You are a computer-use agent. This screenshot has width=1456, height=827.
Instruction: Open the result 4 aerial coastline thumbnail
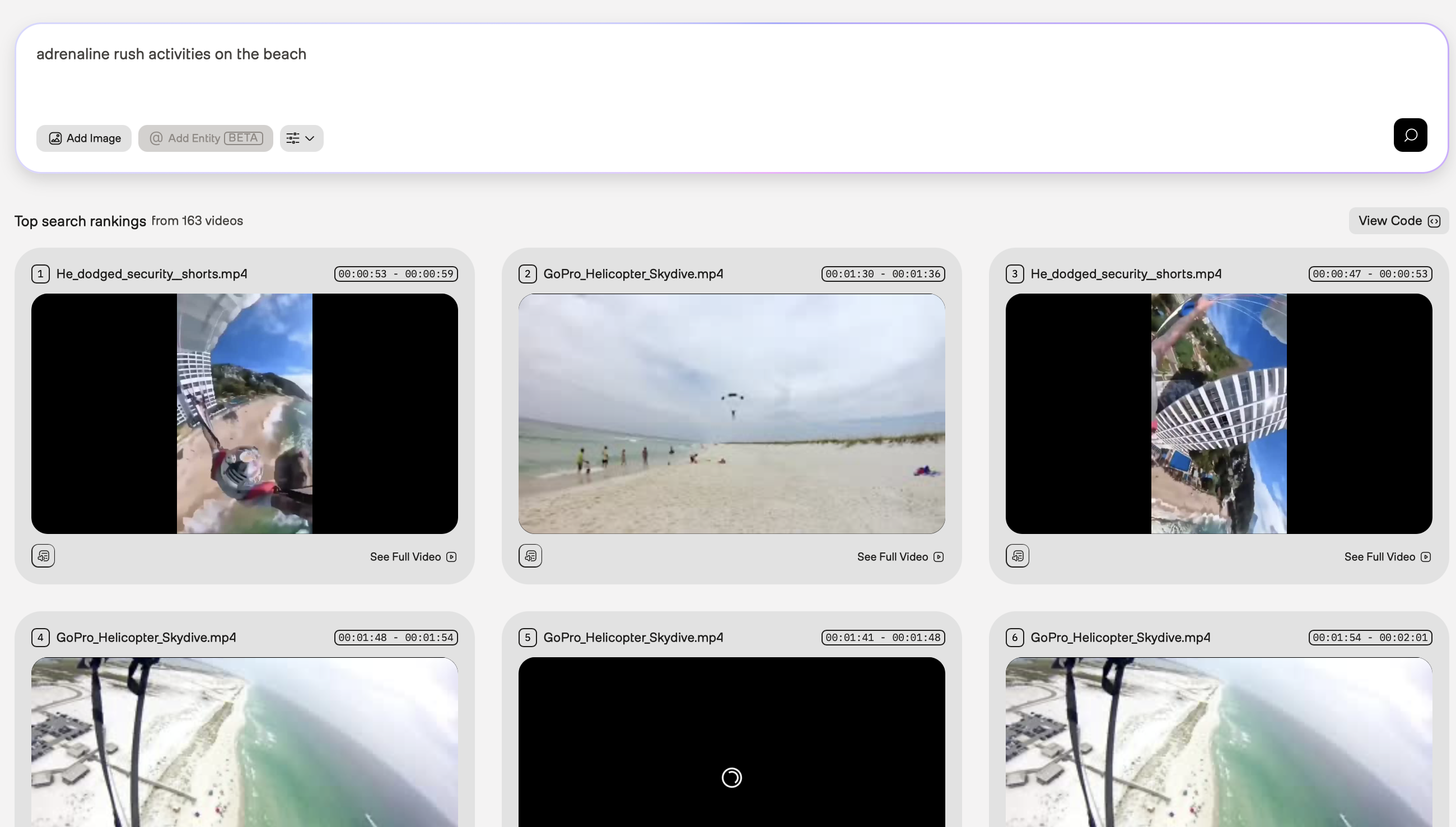(245, 741)
